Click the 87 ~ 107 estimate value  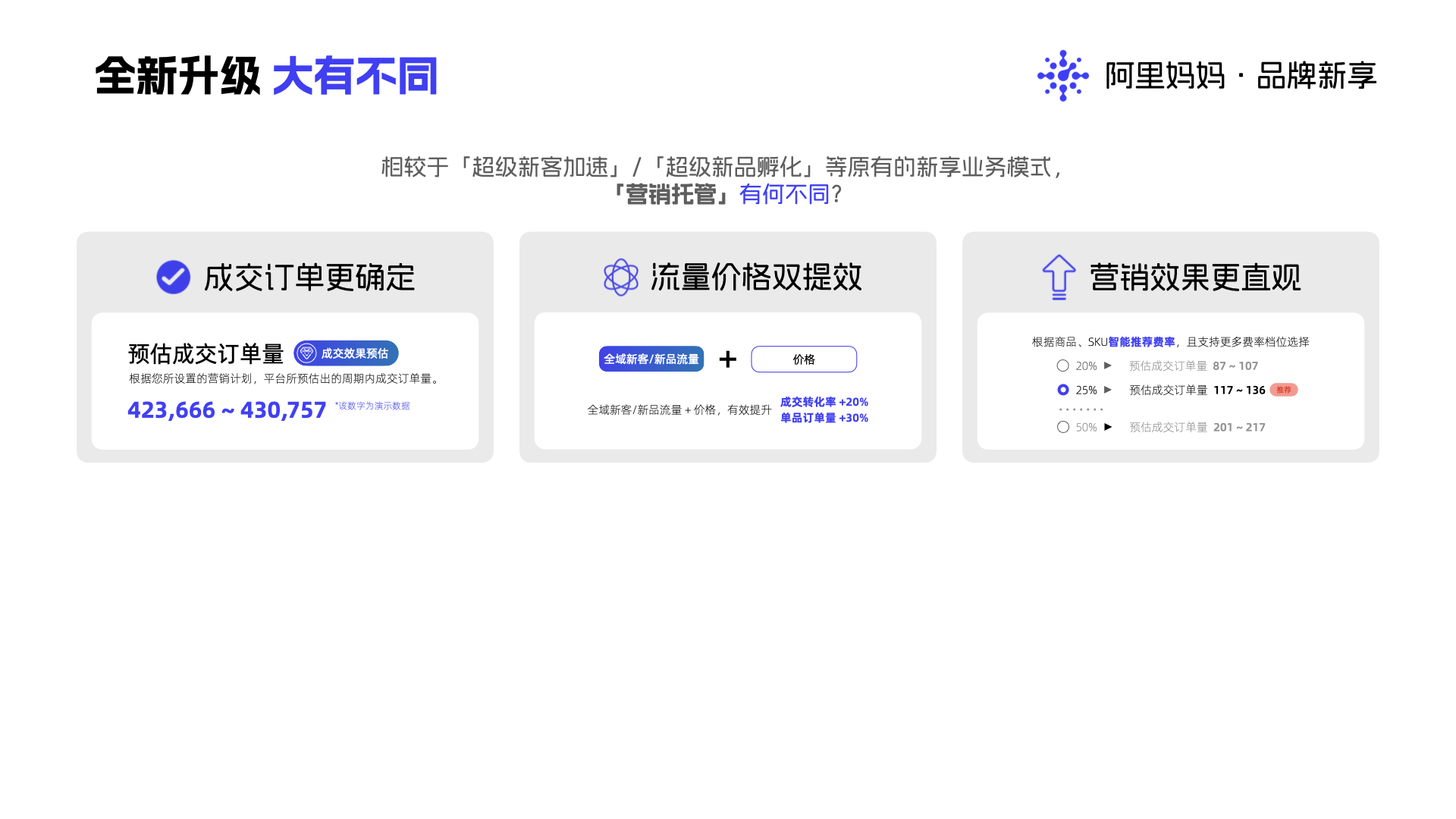click(1235, 366)
